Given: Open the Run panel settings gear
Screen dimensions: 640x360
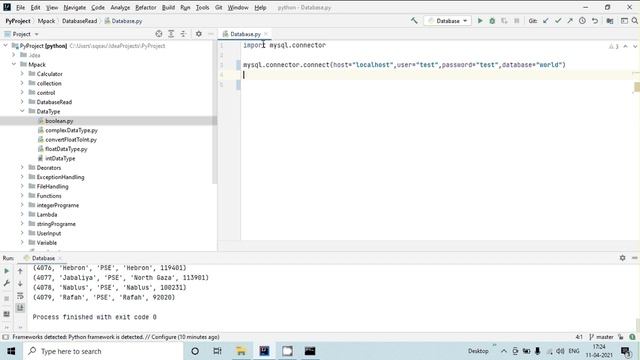Looking at the screenshot, I should 622,258.
